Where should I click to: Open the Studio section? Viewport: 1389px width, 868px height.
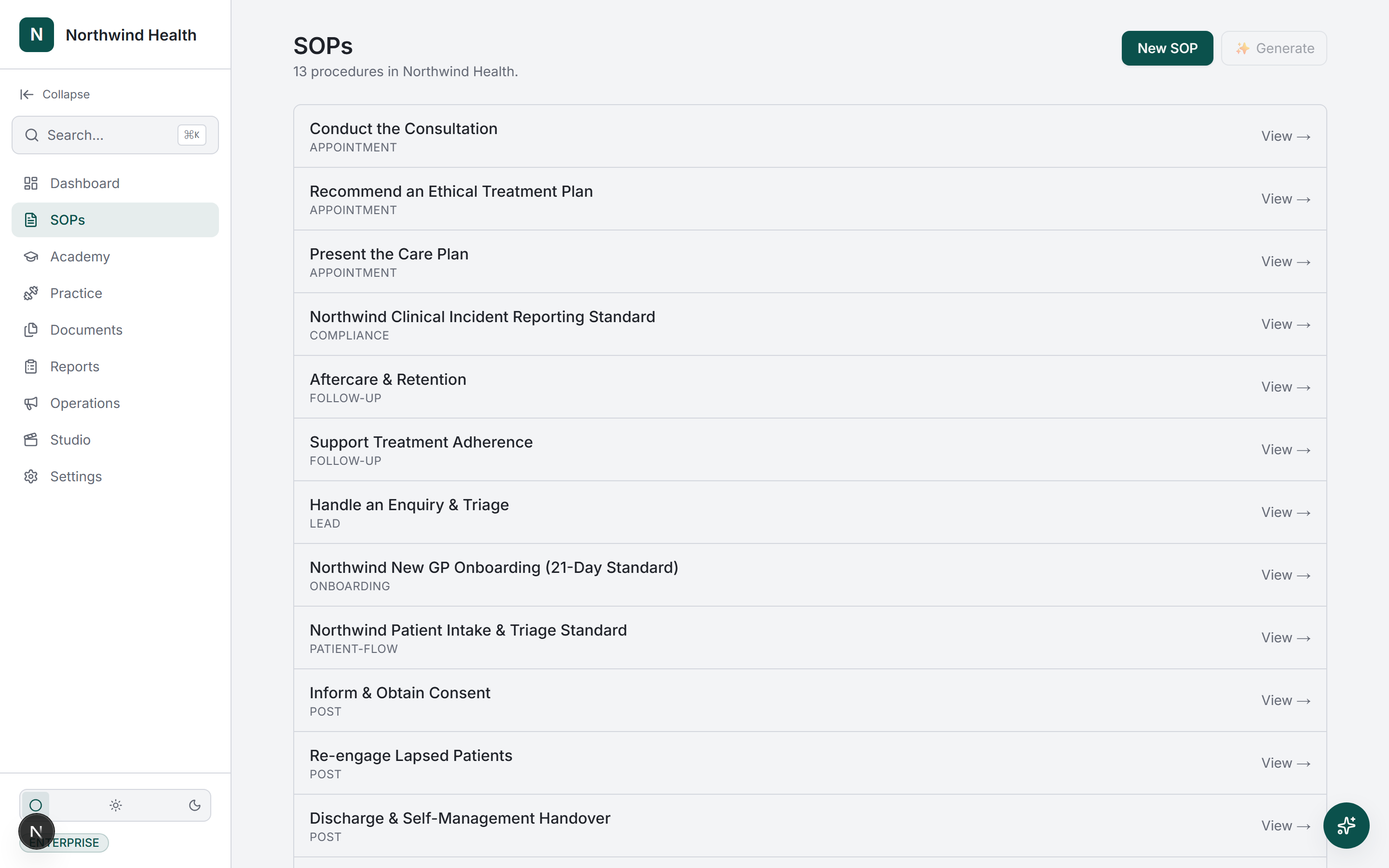[x=115, y=440]
